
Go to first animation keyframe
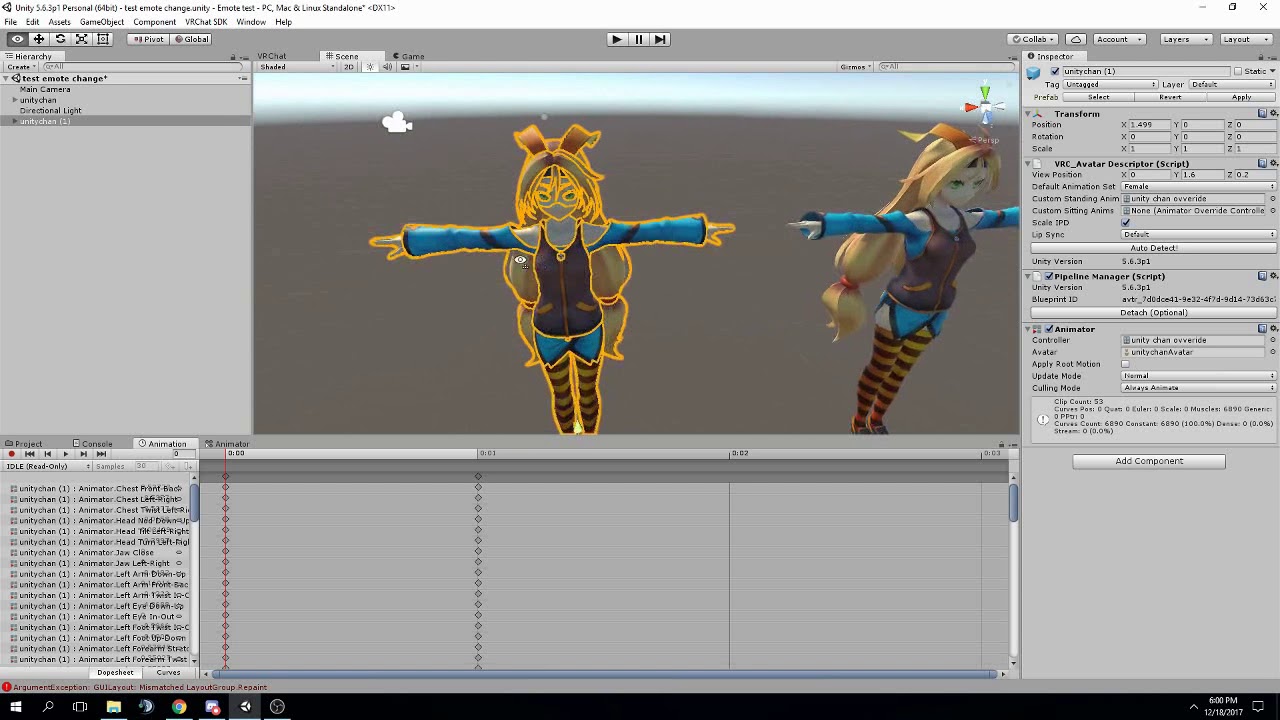tap(29, 454)
